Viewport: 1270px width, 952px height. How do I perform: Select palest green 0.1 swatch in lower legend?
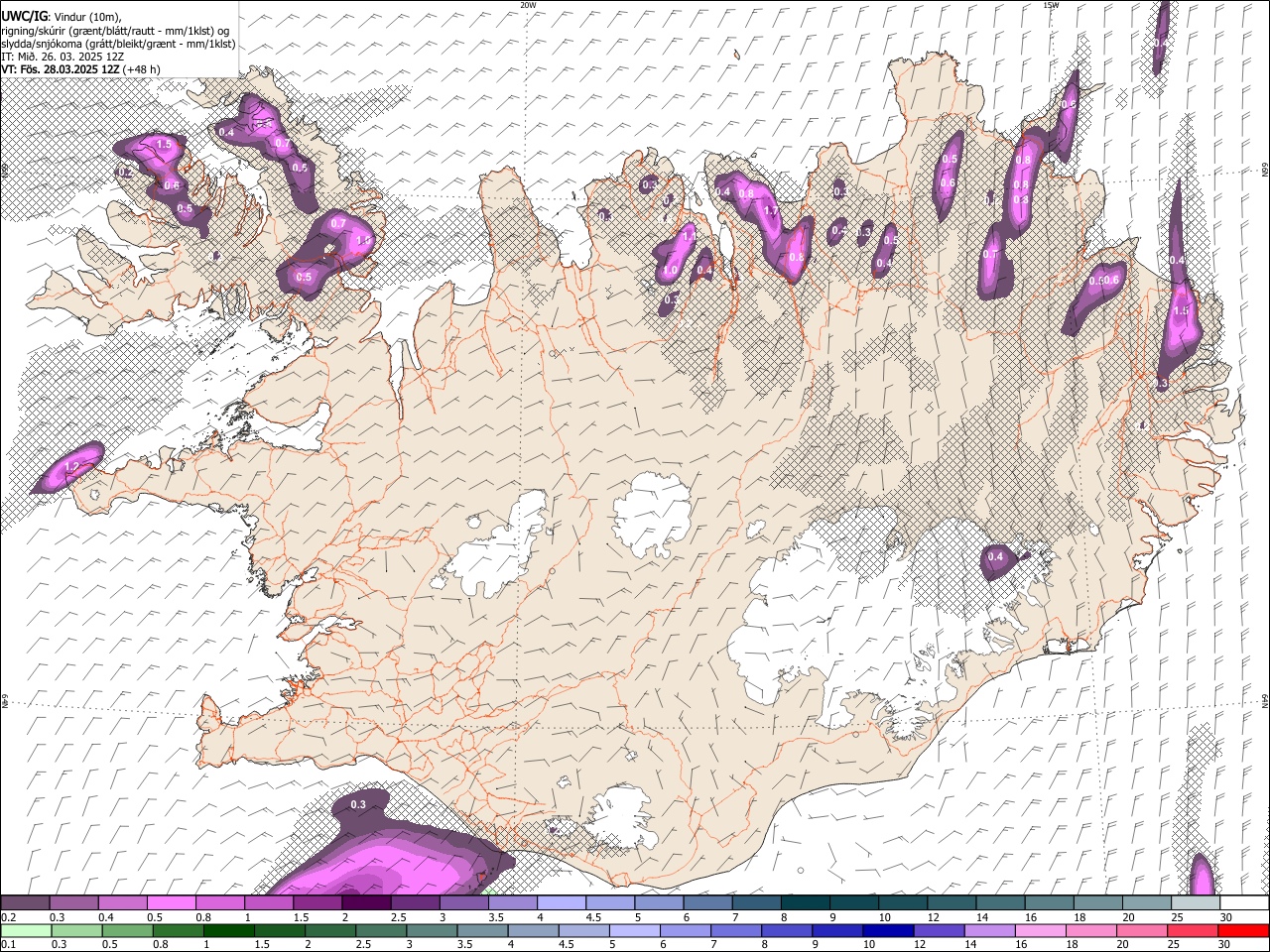[25, 930]
